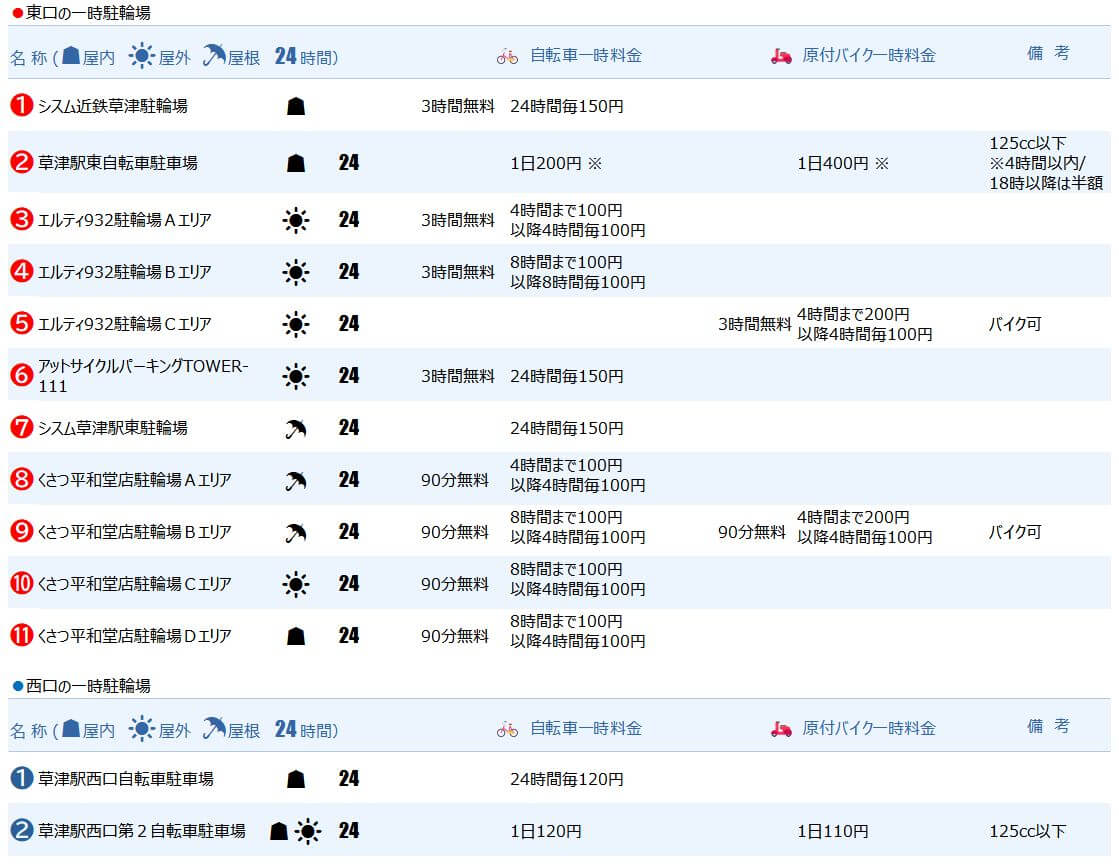Click indoor icon for シスム近鉄草津駐輪場
The height and width of the screenshot is (864, 1119).
click(x=295, y=106)
